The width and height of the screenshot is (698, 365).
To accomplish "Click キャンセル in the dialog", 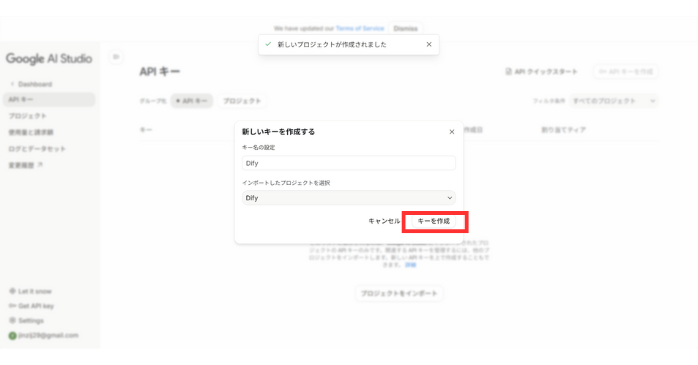I will (x=384, y=221).
